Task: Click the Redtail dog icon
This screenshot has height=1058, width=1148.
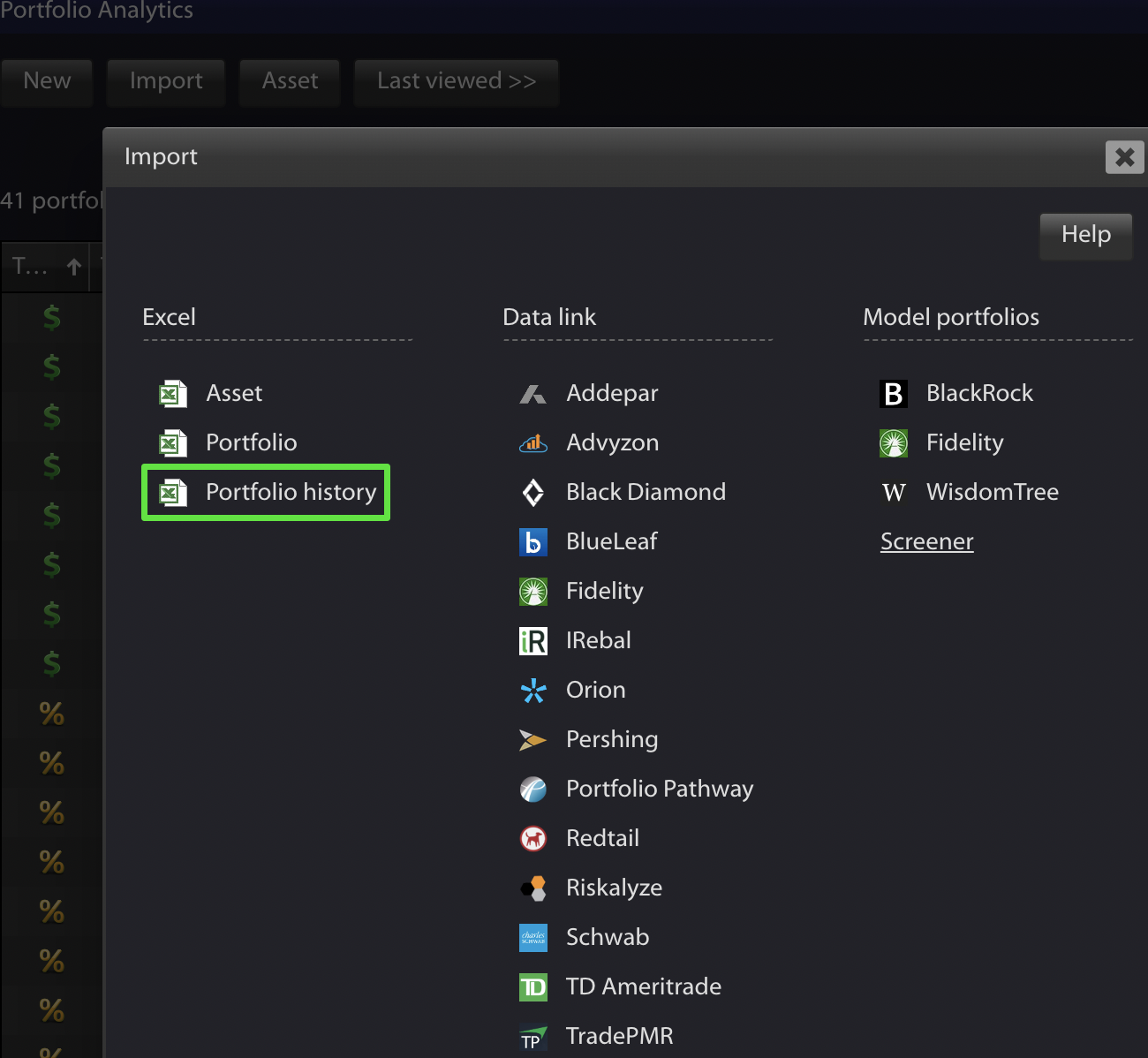Action: pos(533,838)
